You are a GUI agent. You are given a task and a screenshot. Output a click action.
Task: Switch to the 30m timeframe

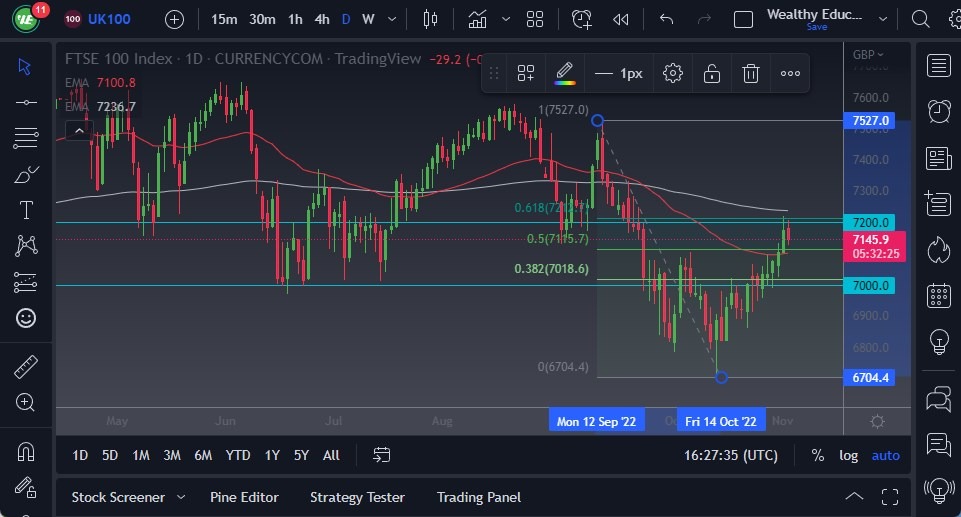click(x=262, y=20)
